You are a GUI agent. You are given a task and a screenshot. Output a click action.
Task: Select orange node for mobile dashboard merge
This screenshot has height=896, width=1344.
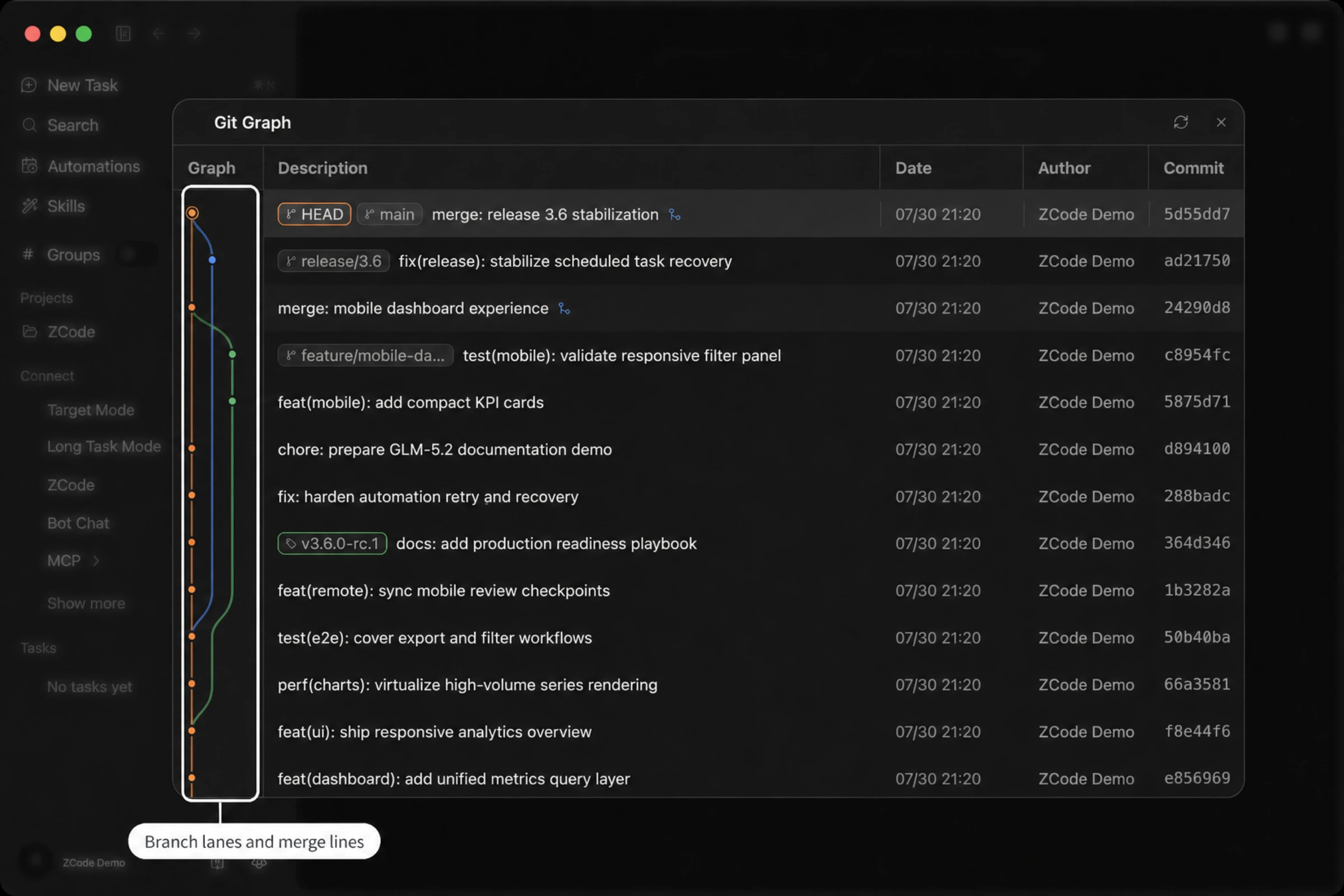192,307
